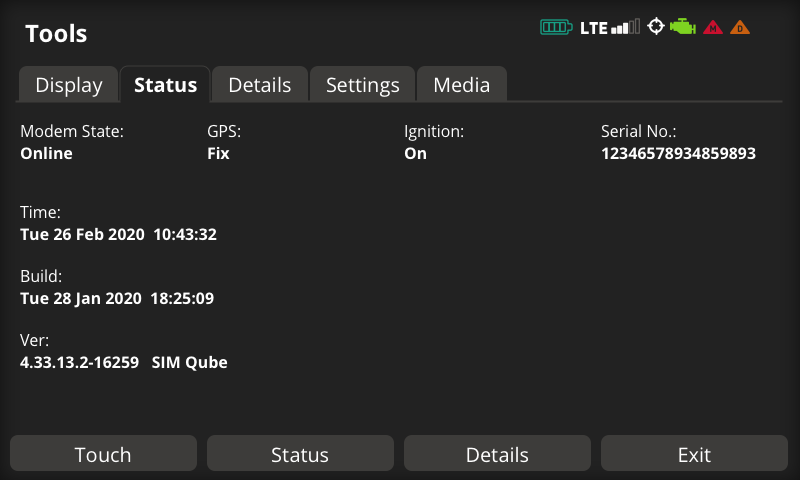Image resolution: width=800 pixels, height=480 pixels.
Task: Click the orange D warning triangle
Action: click(x=740, y=28)
